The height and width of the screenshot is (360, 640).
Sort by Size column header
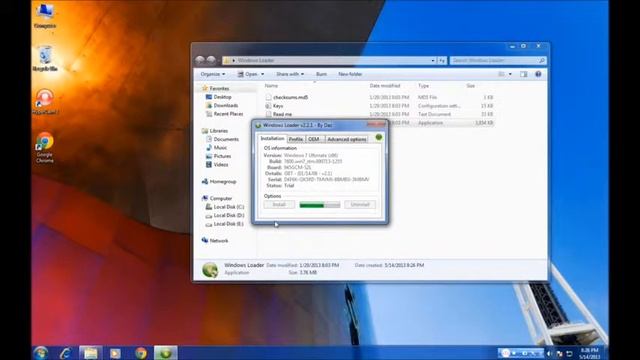click(471, 86)
